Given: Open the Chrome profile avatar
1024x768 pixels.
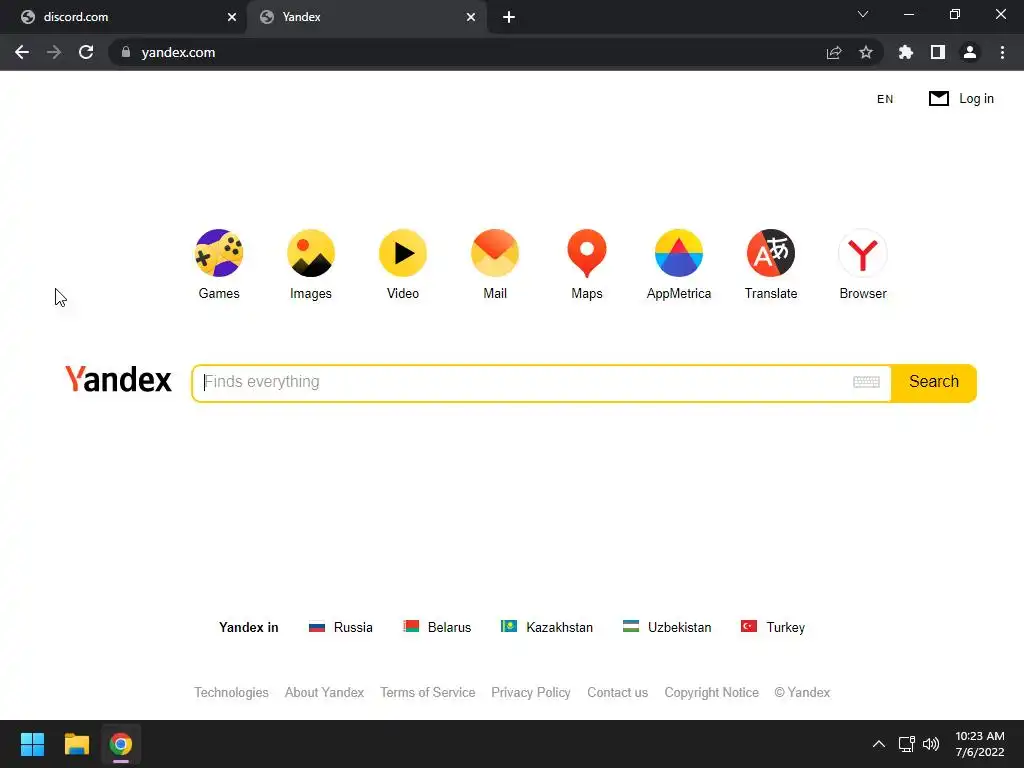Looking at the screenshot, I should pyautogui.click(x=970, y=52).
